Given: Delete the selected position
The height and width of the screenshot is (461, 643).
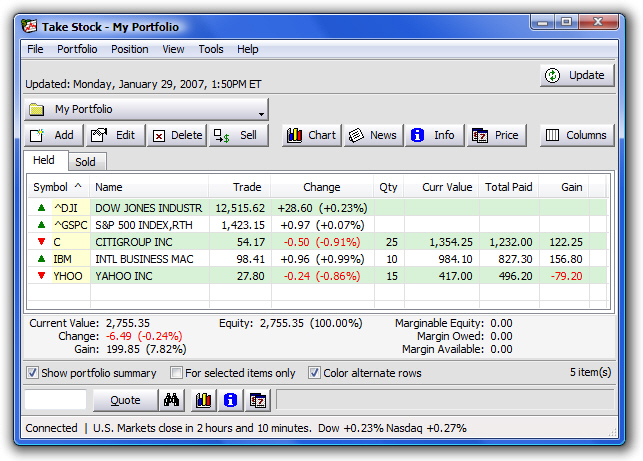Looking at the screenshot, I should click(x=177, y=135).
